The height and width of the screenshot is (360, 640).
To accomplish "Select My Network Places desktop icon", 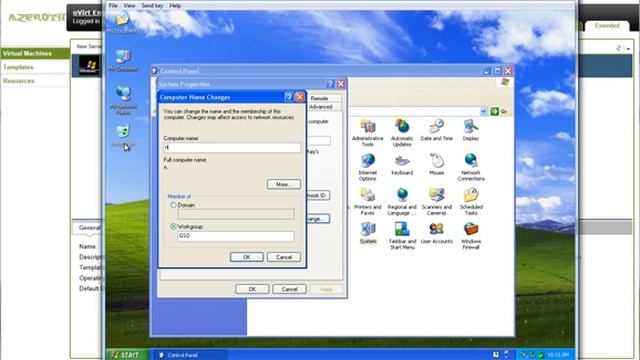I will (x=123, y=99).
